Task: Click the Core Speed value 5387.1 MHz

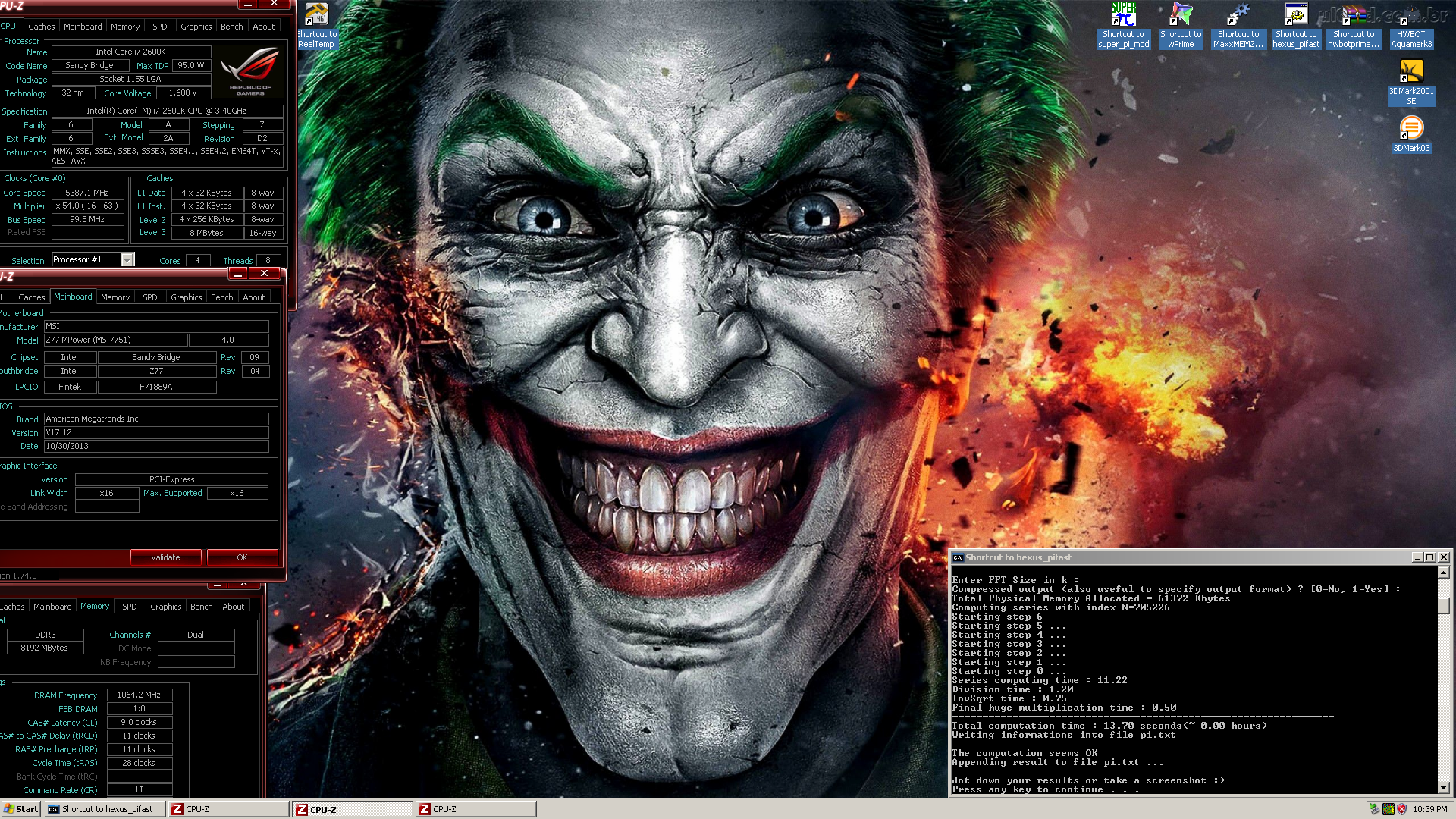Action: coord(87,193)
